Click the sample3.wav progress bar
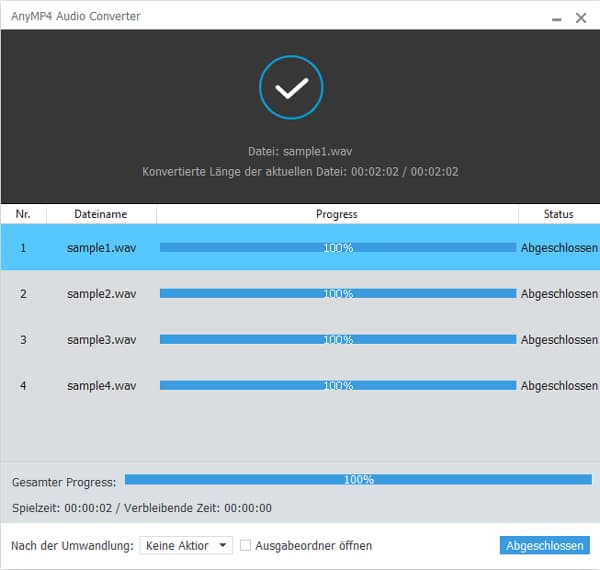 [338, 340]
